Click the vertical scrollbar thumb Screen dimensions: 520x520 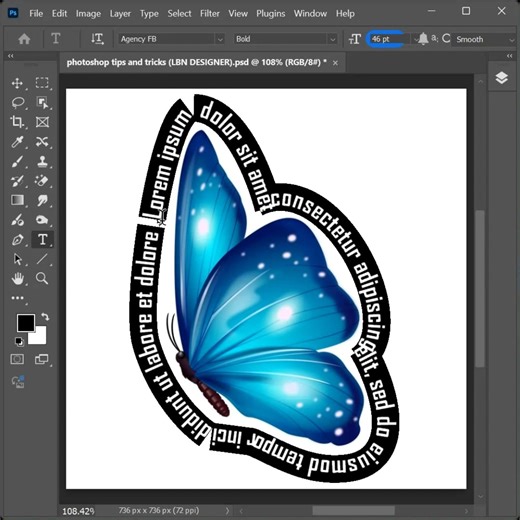pyautogui.click(x=480, y=288)
